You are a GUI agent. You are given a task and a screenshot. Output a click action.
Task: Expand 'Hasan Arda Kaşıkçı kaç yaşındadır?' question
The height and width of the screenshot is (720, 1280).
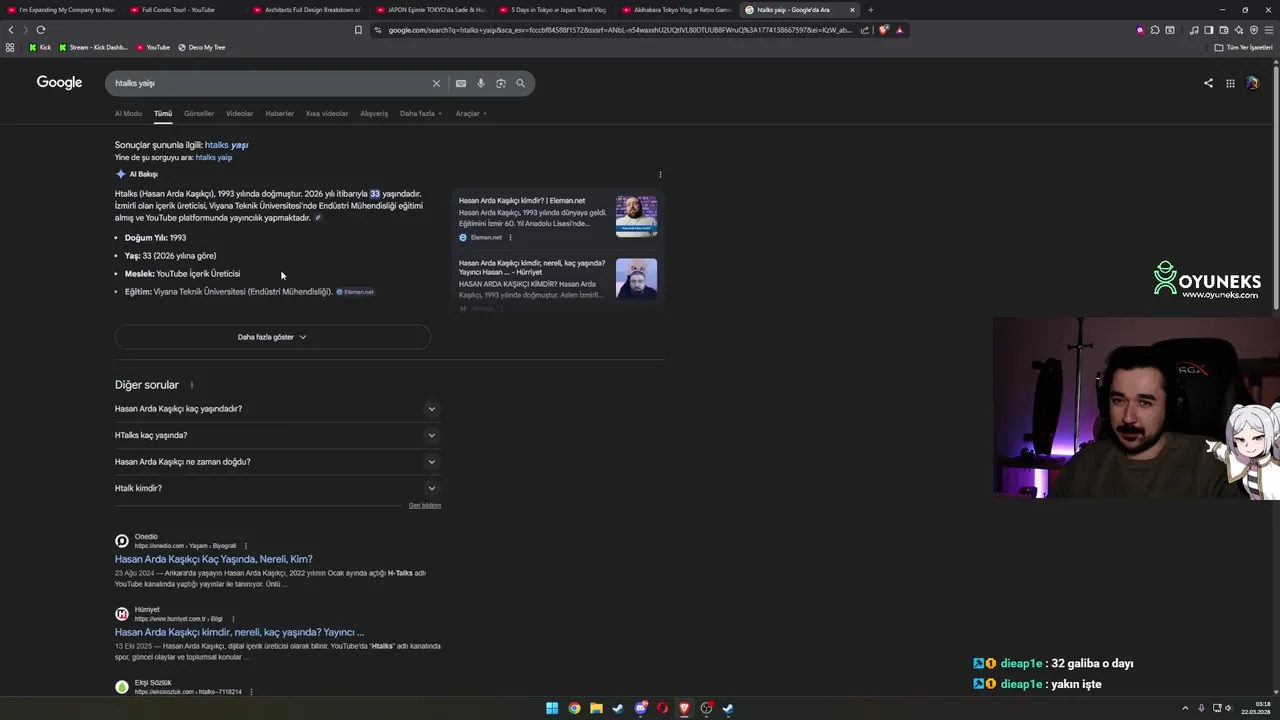(x=277, y=409)
